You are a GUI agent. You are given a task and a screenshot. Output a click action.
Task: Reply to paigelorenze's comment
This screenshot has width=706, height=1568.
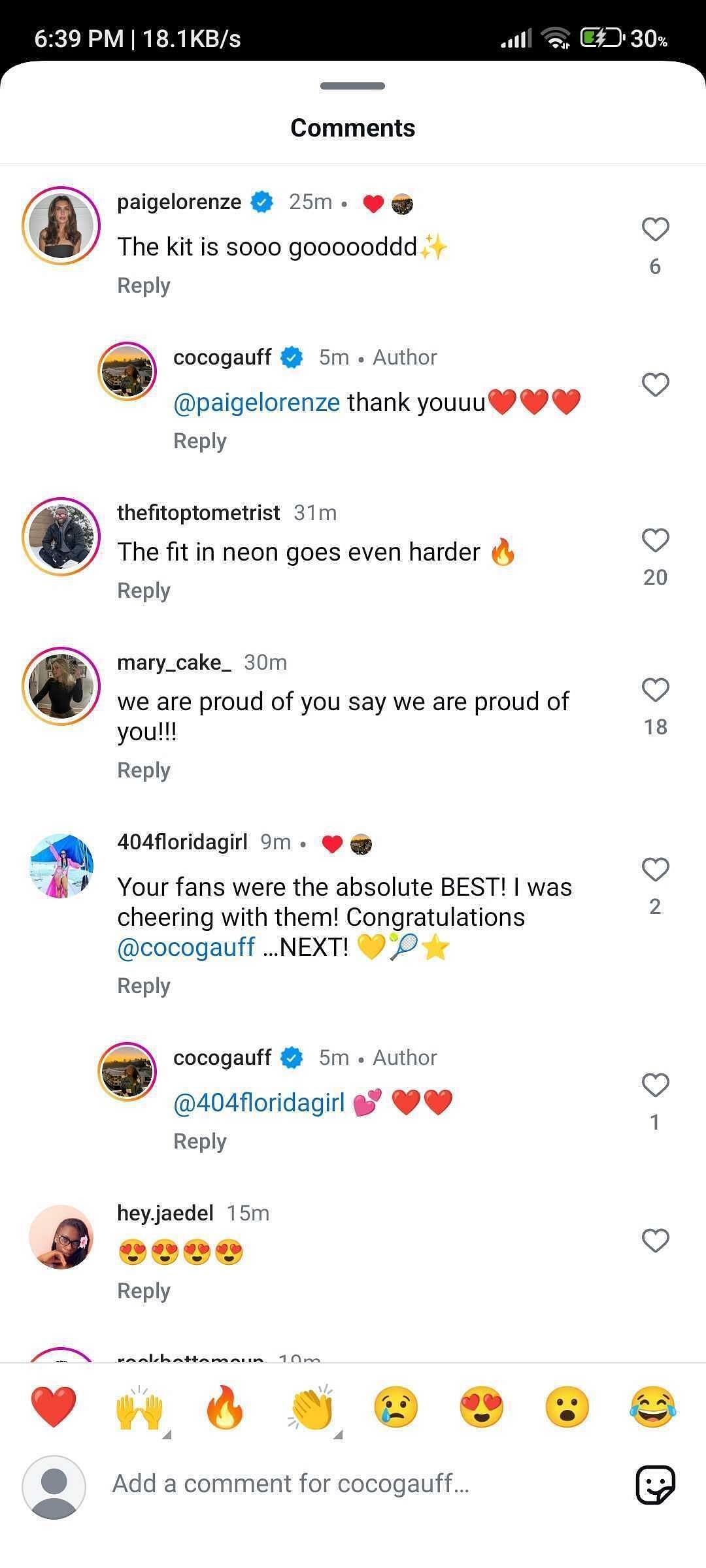click(144, 286)
